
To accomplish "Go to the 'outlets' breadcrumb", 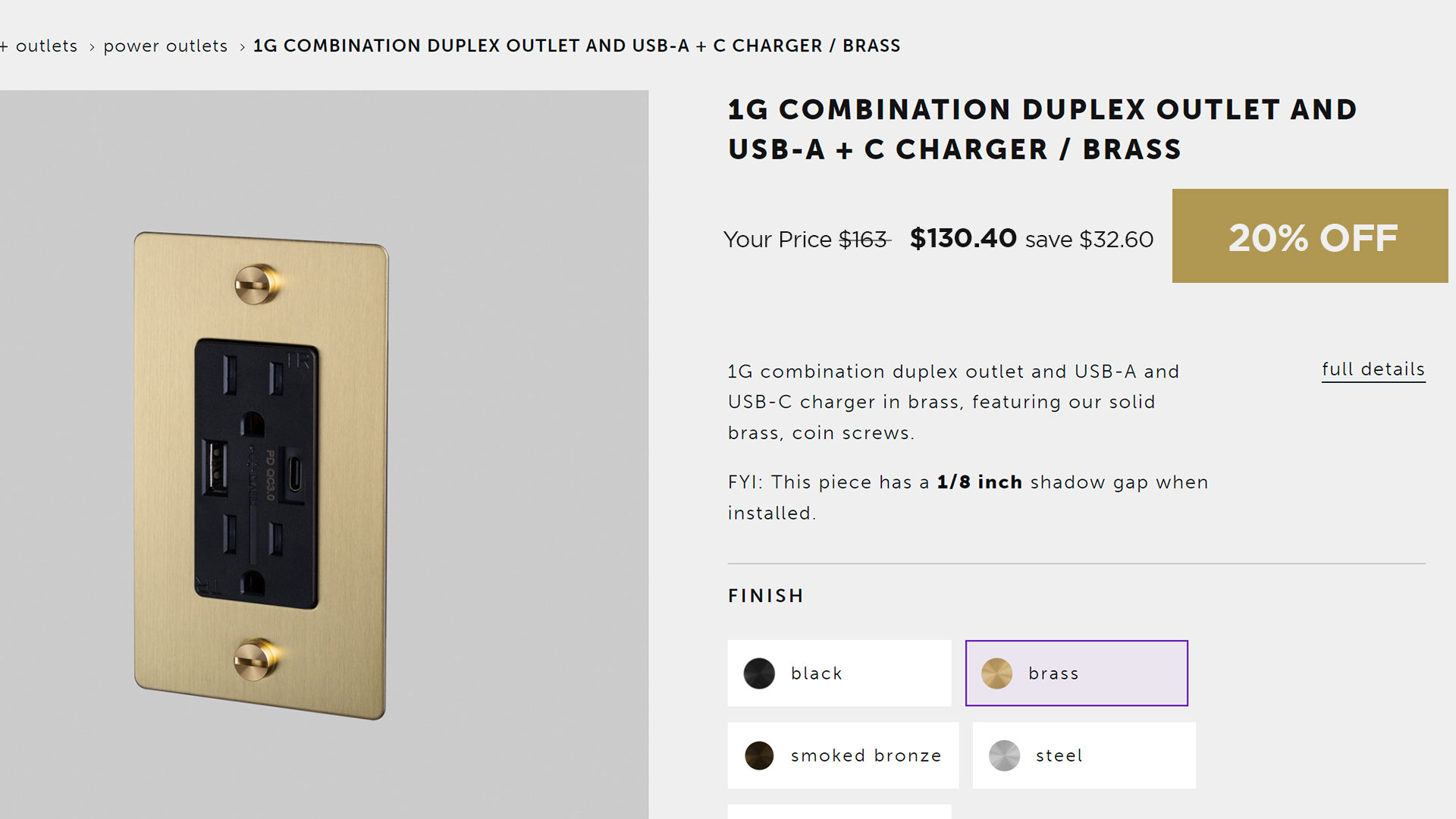I will click(x=46, y=46).
